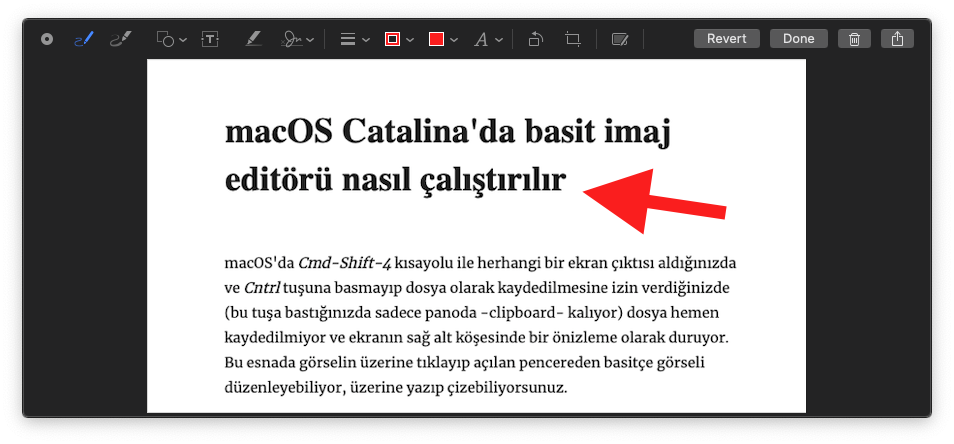Close the markup window with the round button
954x444 pixels.
point(47,40)
